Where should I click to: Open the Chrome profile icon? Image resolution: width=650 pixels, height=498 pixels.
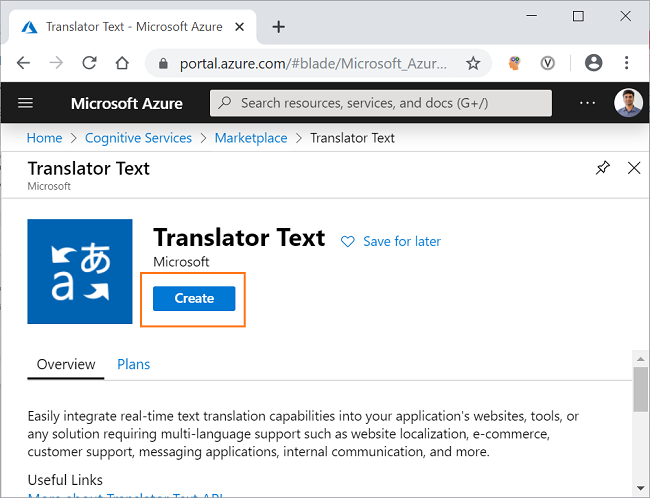pos(593,63)
